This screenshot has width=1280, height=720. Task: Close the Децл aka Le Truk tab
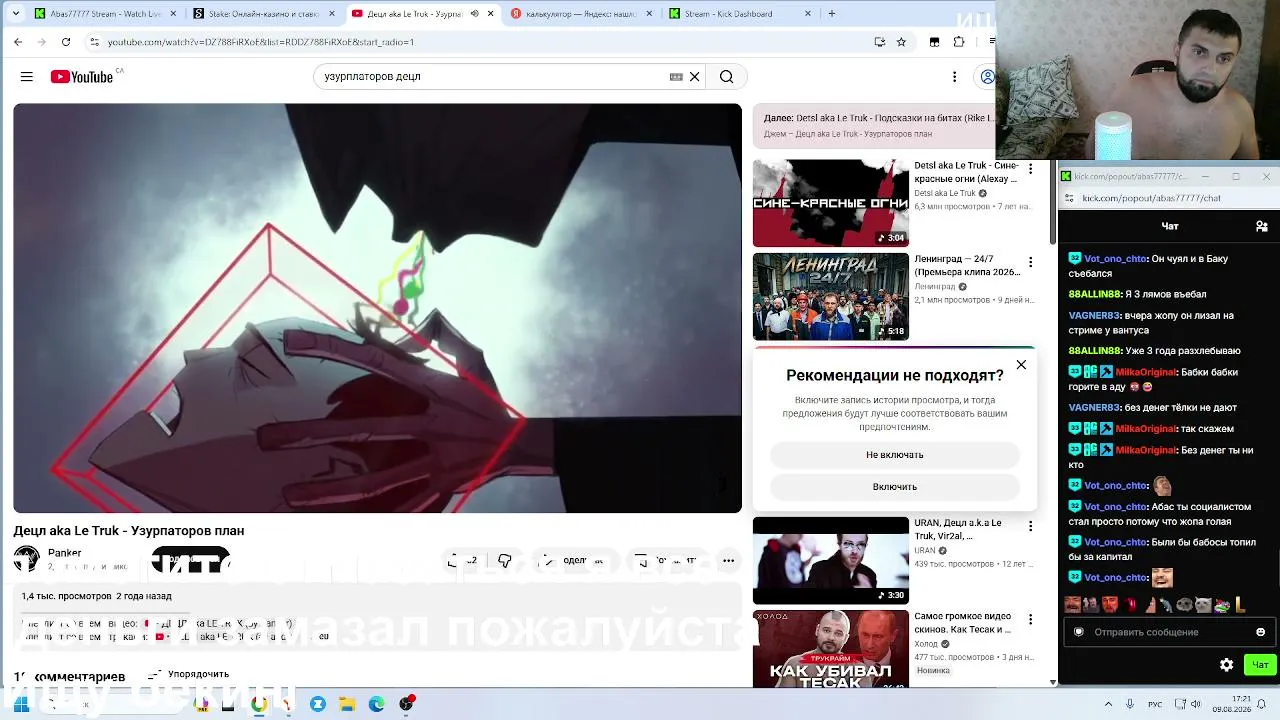click(490, 14)
